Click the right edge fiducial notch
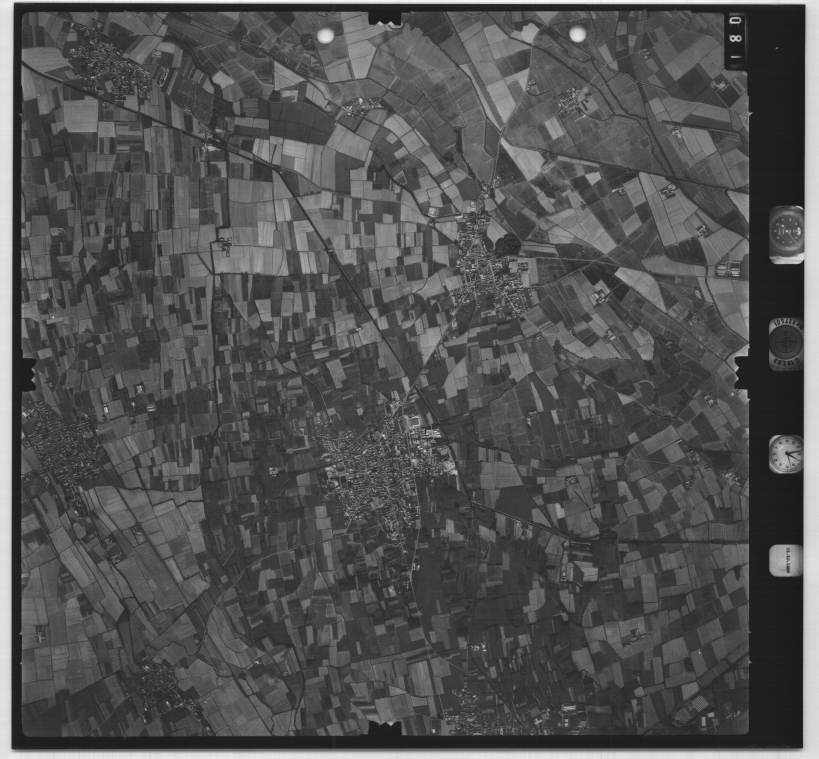Viewport: 819px width, 759px height. pos(742,367)
